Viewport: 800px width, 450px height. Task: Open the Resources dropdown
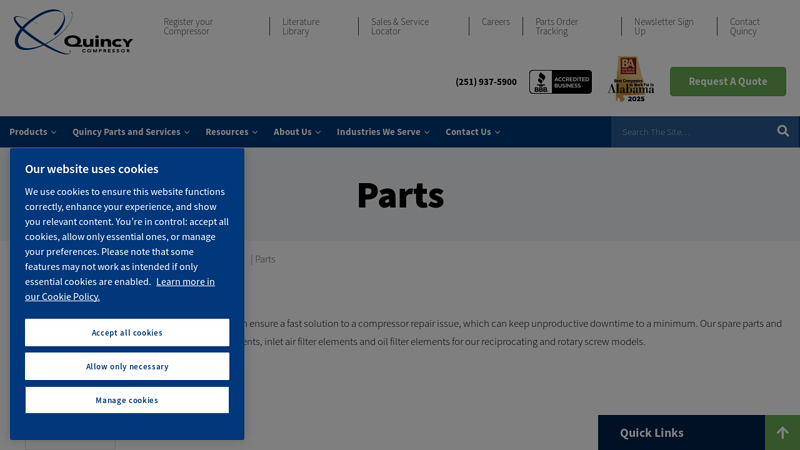231,132
